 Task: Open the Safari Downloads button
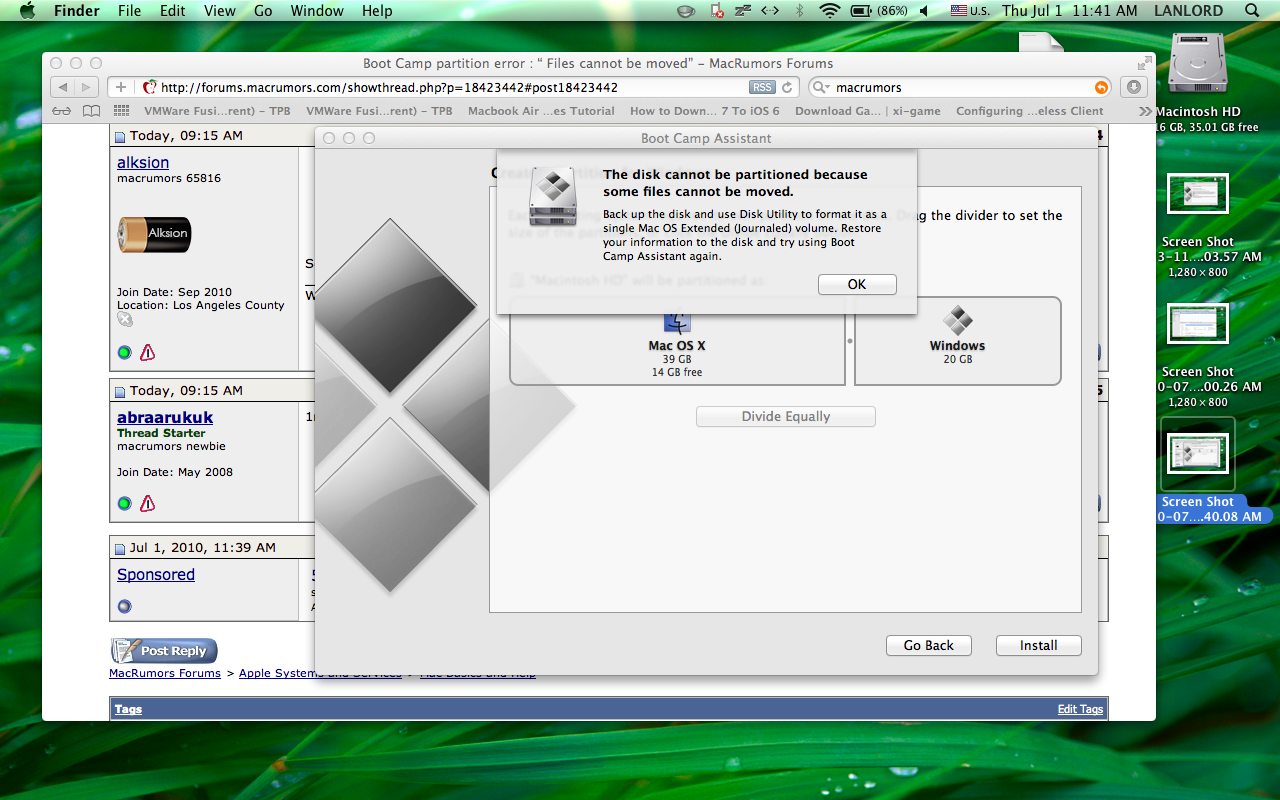(x=1133, y=87)
